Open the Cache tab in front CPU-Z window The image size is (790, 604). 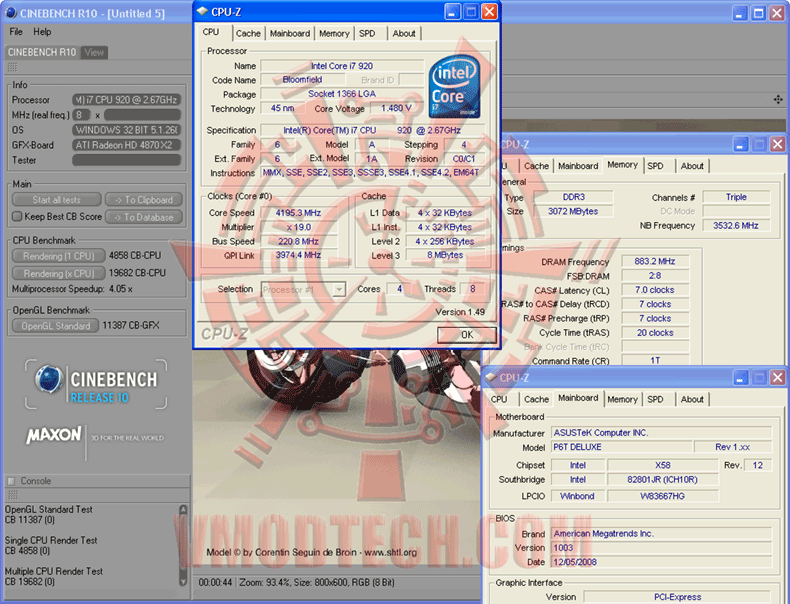click(x=248, y=34)
